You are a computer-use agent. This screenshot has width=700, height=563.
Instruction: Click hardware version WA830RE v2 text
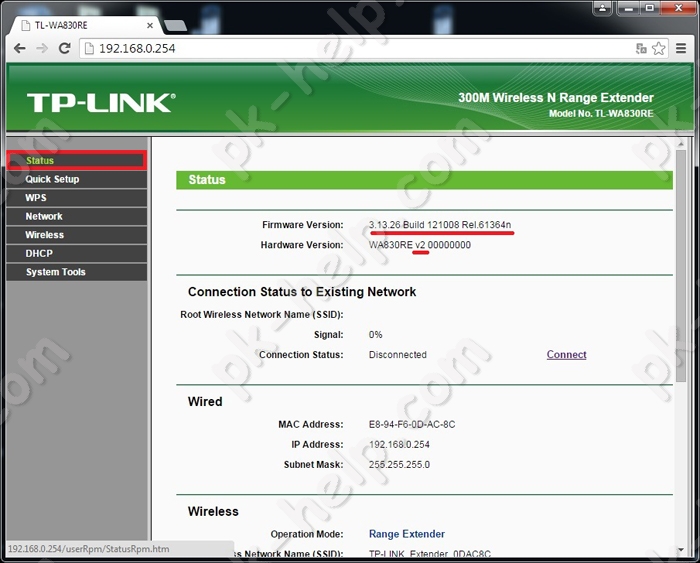420,245
